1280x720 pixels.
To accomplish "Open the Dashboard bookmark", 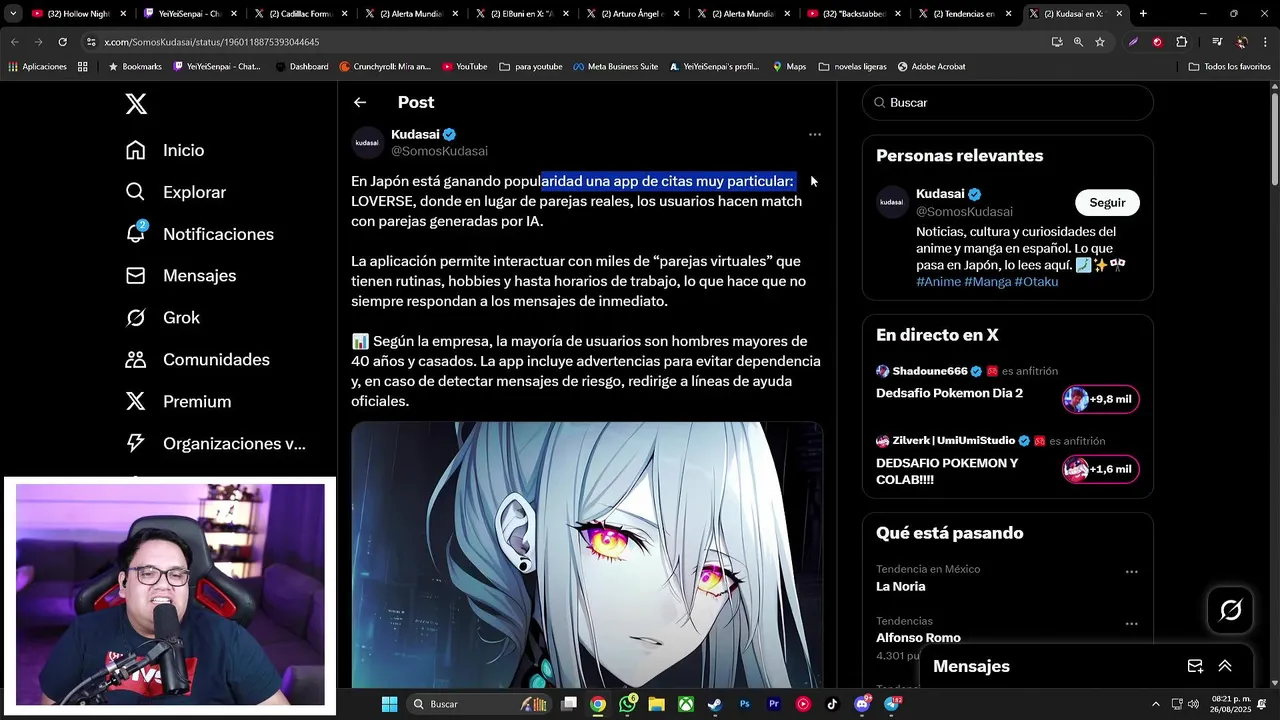I will (x=301, y=67).
